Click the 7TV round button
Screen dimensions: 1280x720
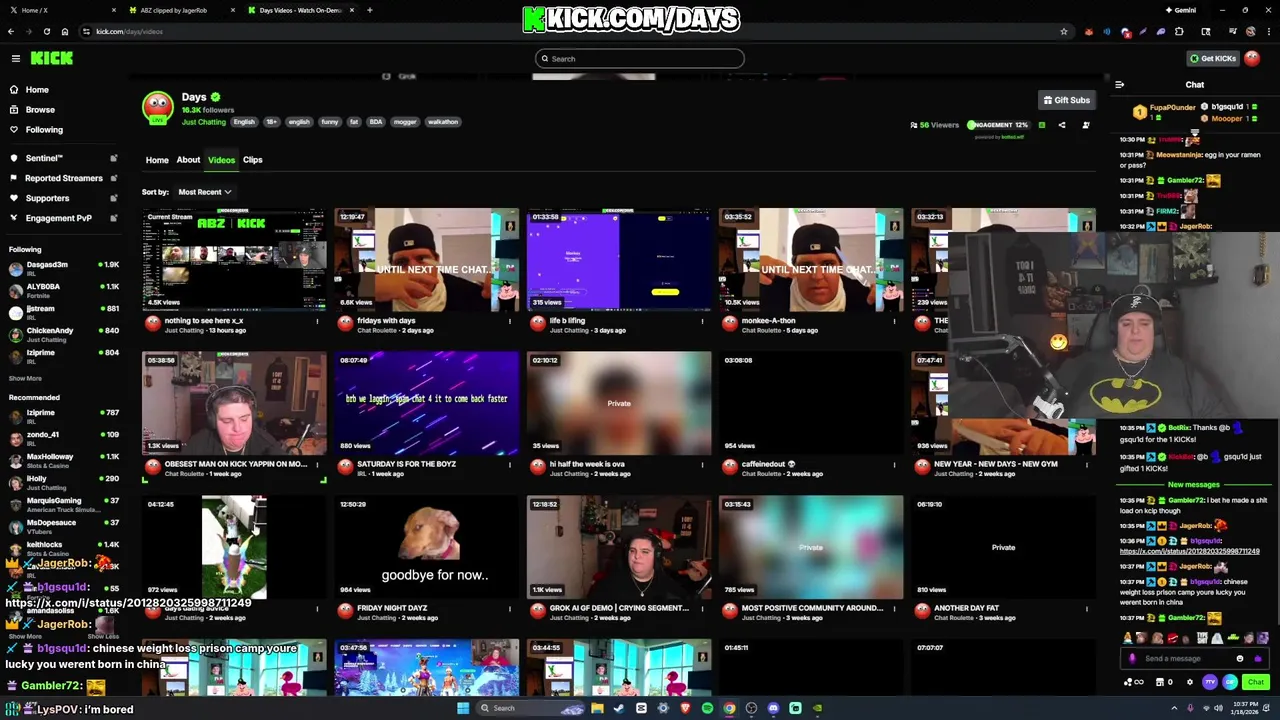point(1210,682)
